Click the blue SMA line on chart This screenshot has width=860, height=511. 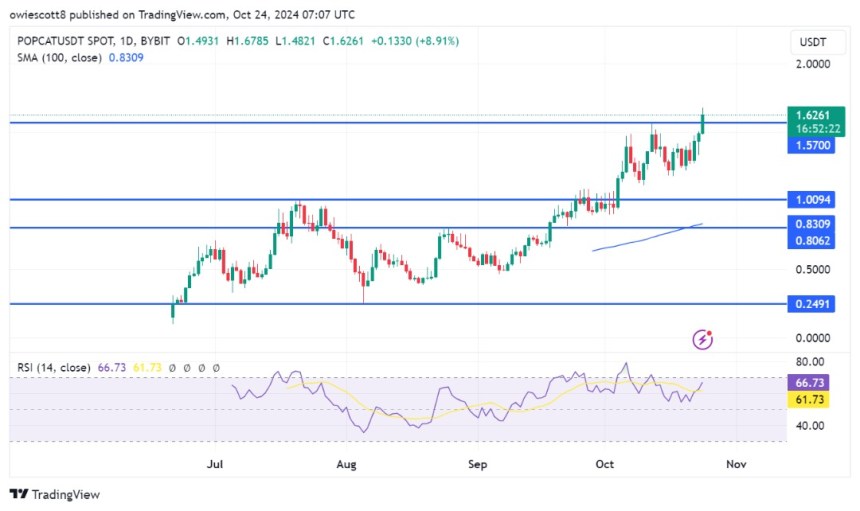[x=647, y=237]
